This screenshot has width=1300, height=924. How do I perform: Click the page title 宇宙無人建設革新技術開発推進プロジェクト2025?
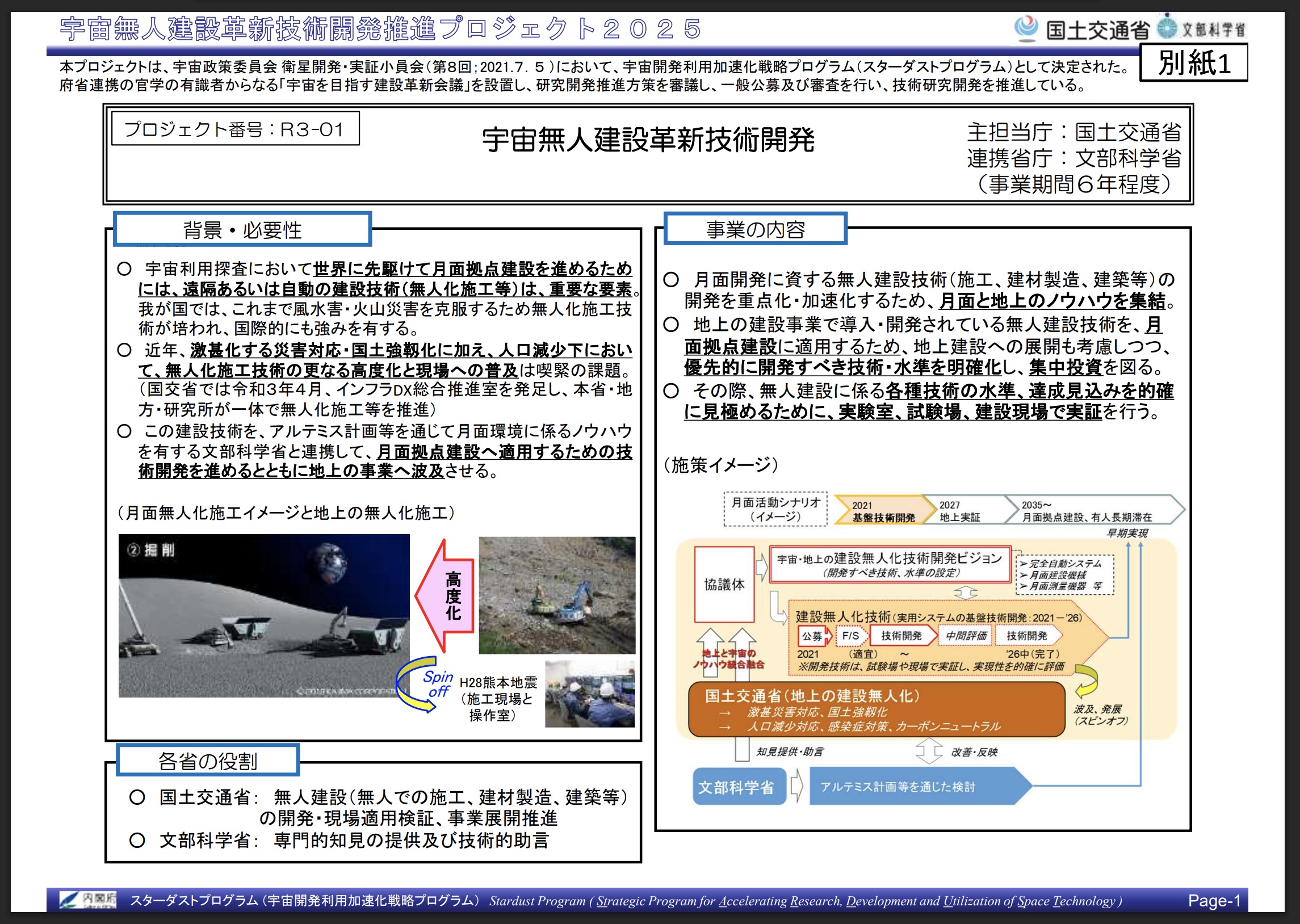[x=380, y=29]
